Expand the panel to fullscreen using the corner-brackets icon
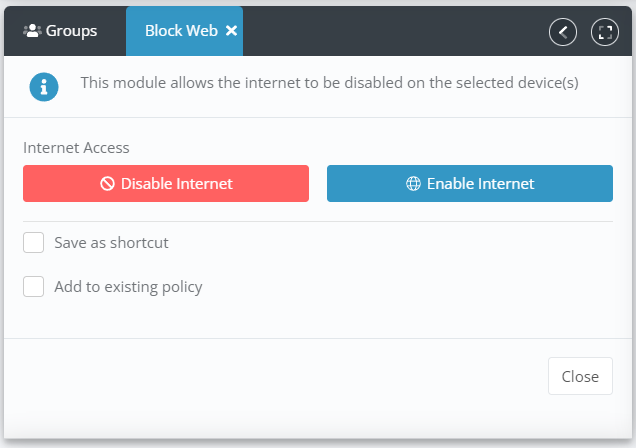 (x=605, y=32)
